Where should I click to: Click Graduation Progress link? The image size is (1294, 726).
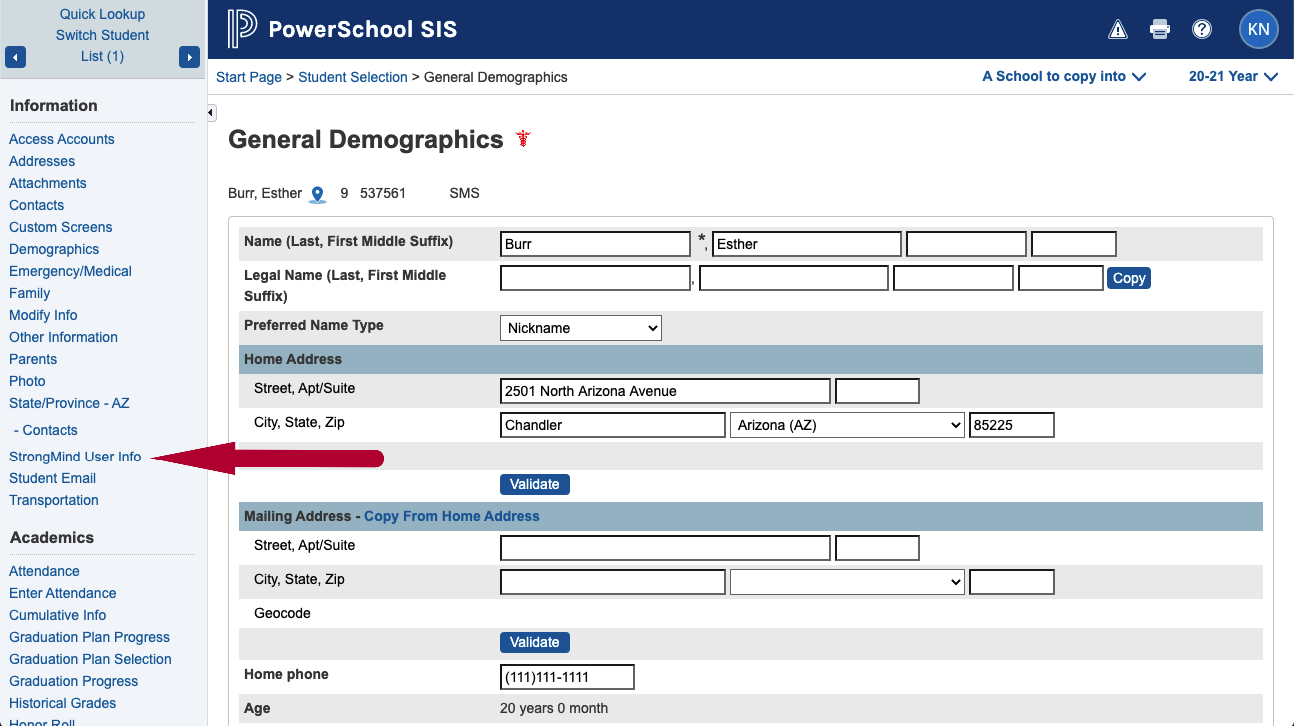tap(74, 681)
